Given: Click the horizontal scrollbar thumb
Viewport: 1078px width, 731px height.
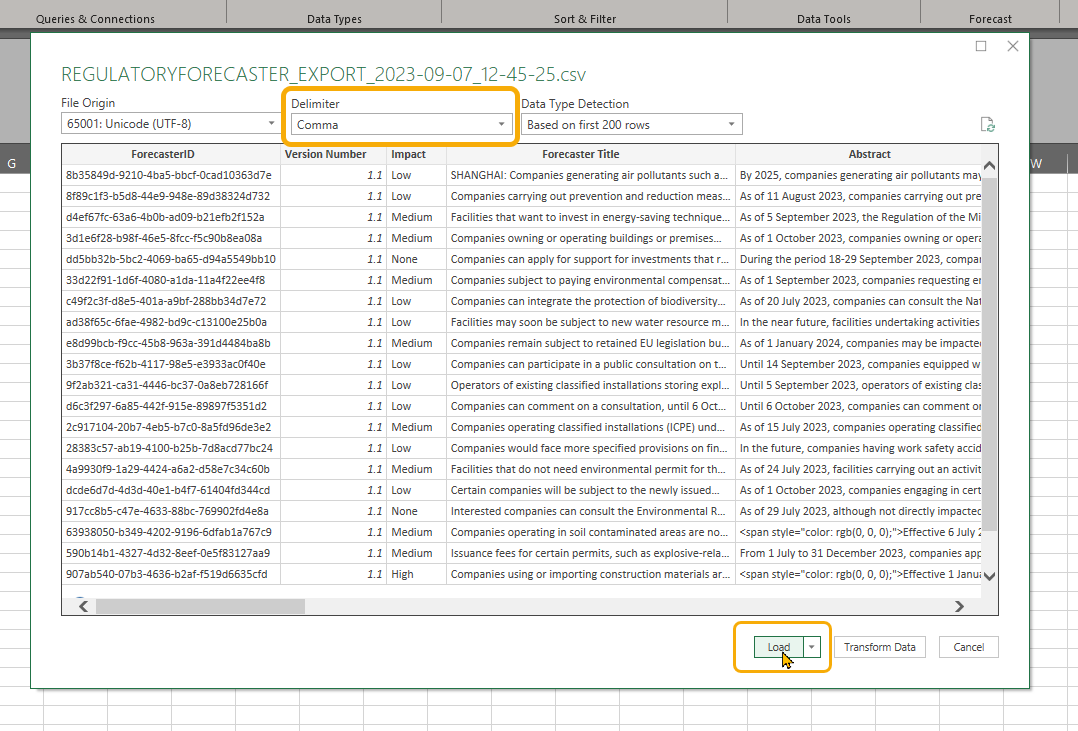Looking at the screenshot, I should (200, 606).
